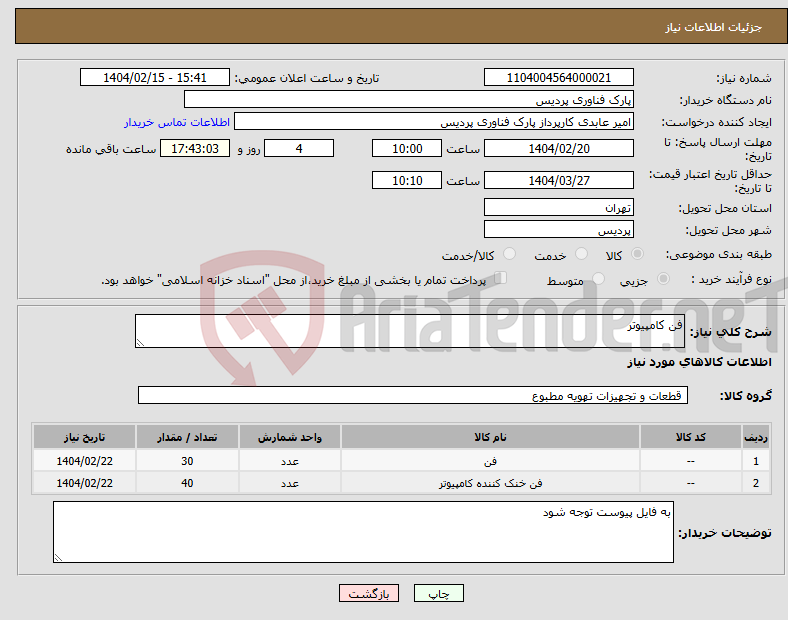Click the quantity cell 40

(187, 483)
